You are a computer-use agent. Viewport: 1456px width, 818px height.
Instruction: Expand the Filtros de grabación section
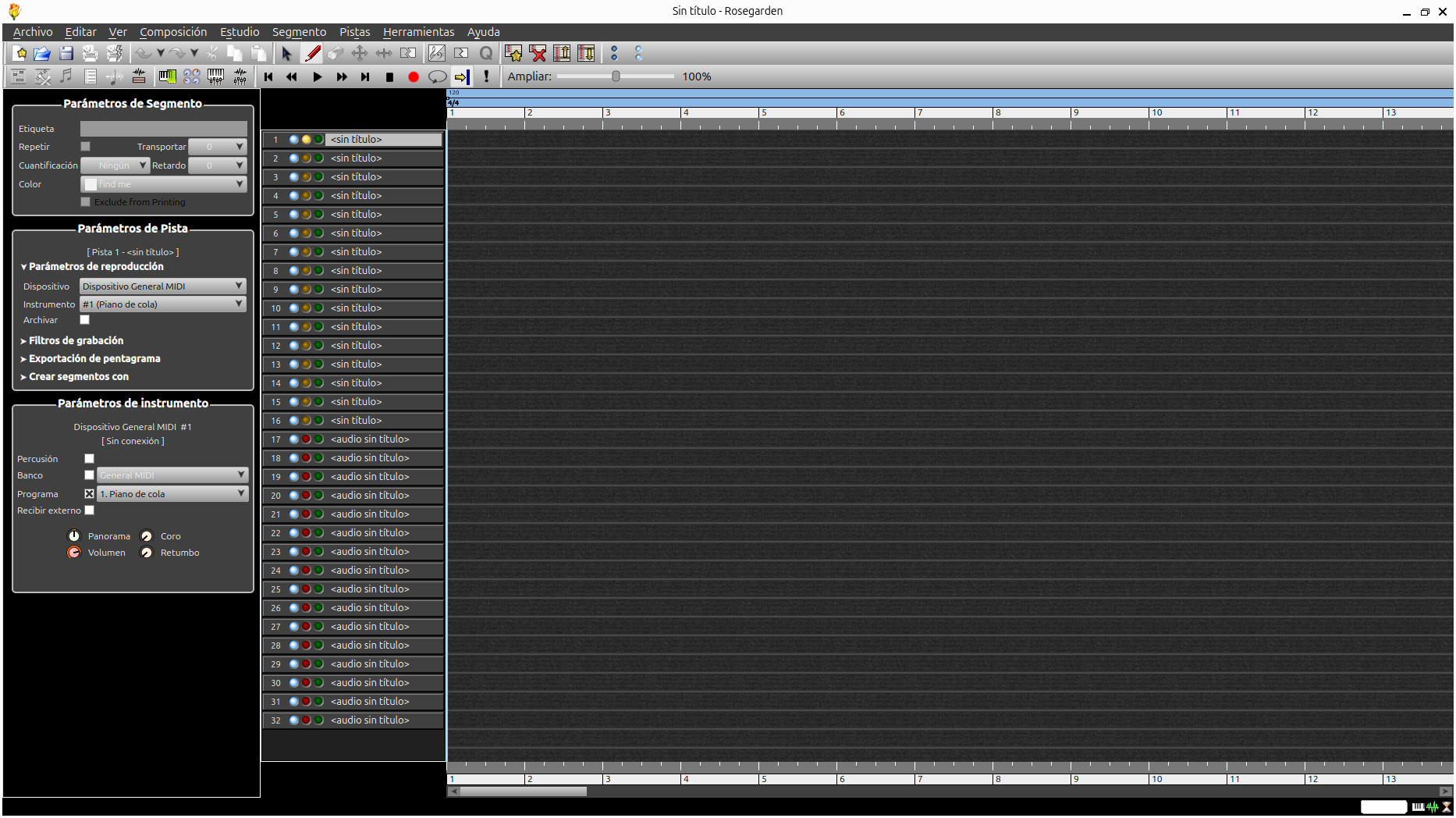click(x=76, y=340)
